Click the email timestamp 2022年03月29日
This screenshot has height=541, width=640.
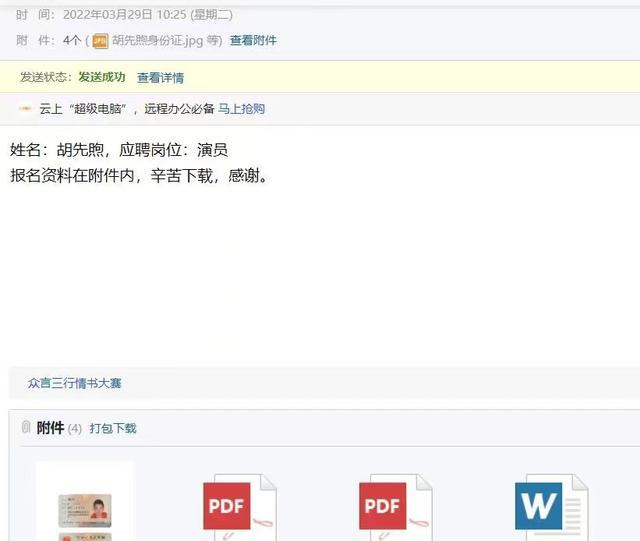107,15
